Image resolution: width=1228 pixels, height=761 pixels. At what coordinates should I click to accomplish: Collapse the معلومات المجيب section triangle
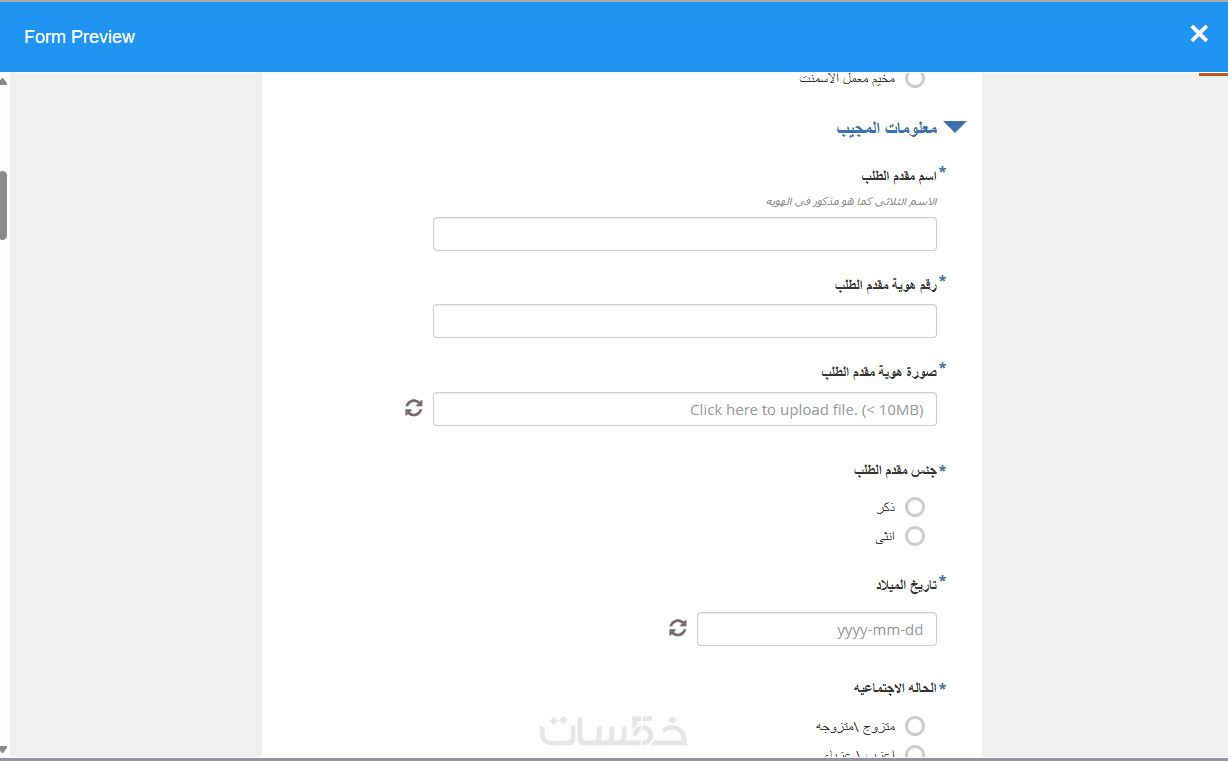tap(955, 128)
